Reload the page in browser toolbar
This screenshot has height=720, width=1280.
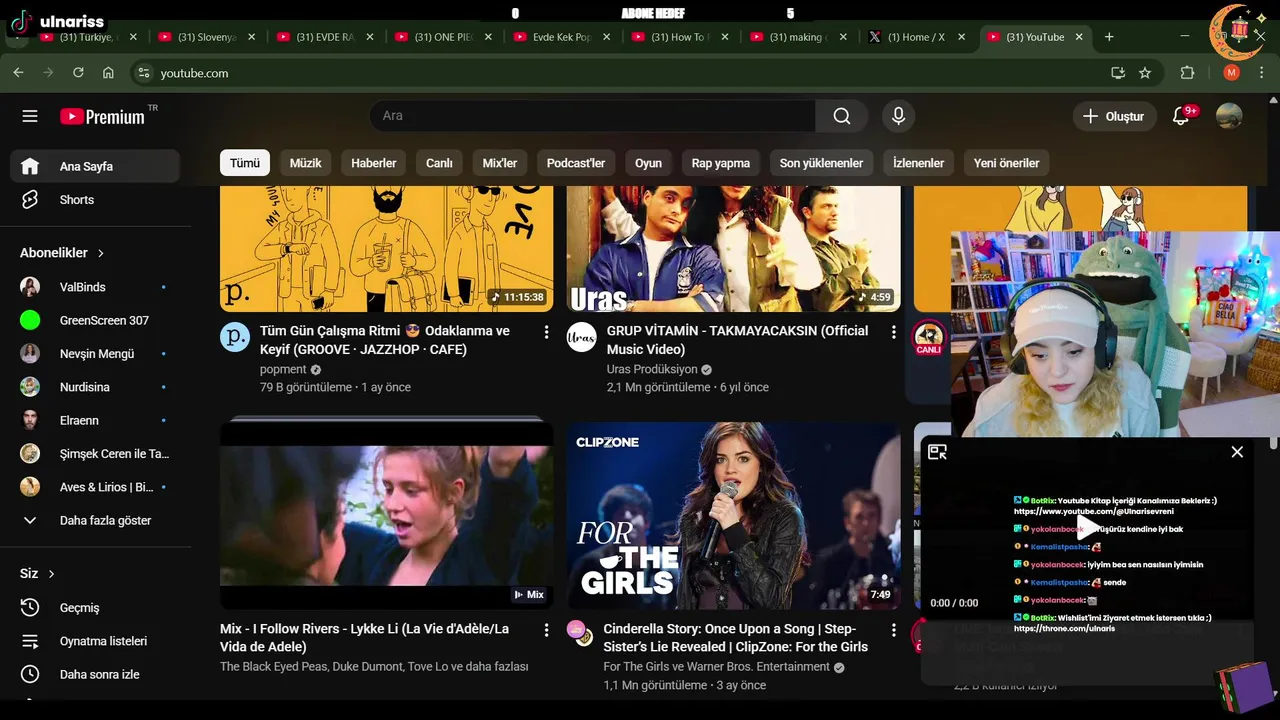coord(78,73)
